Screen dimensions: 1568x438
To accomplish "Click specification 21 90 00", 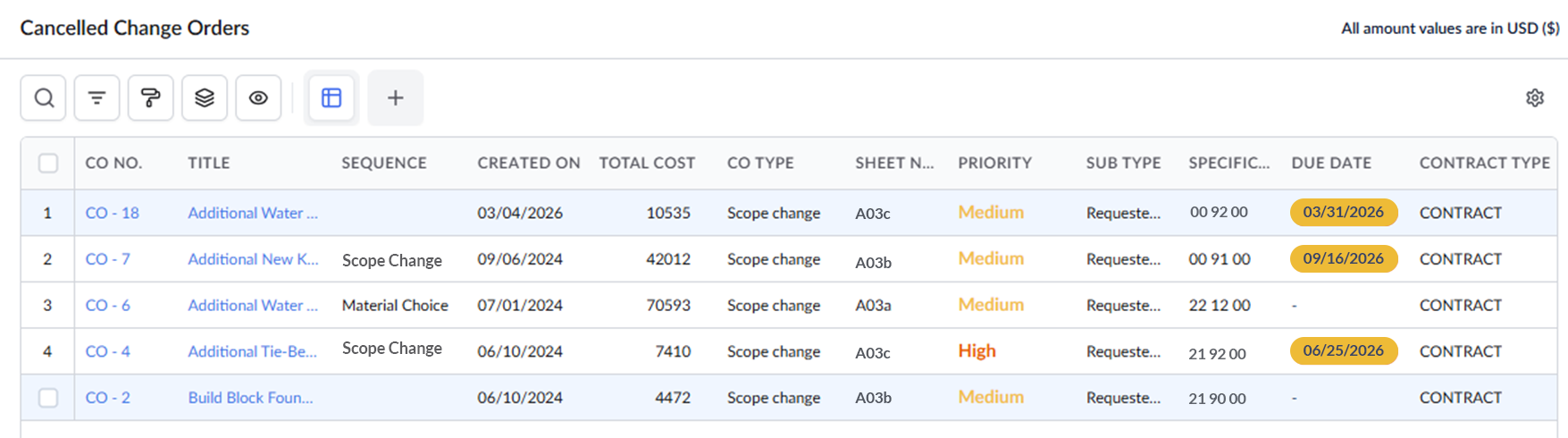I will pyautogui.click(x=1217, y=399).
